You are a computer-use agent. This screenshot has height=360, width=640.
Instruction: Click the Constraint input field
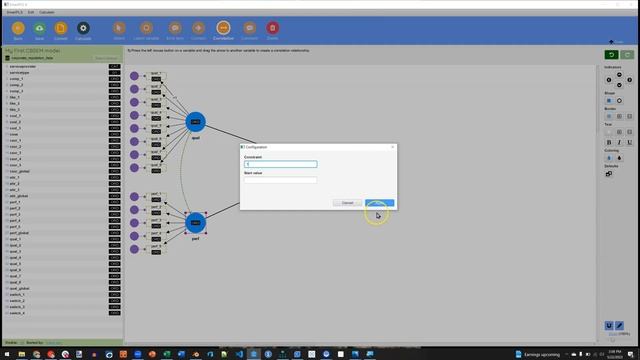280,164
